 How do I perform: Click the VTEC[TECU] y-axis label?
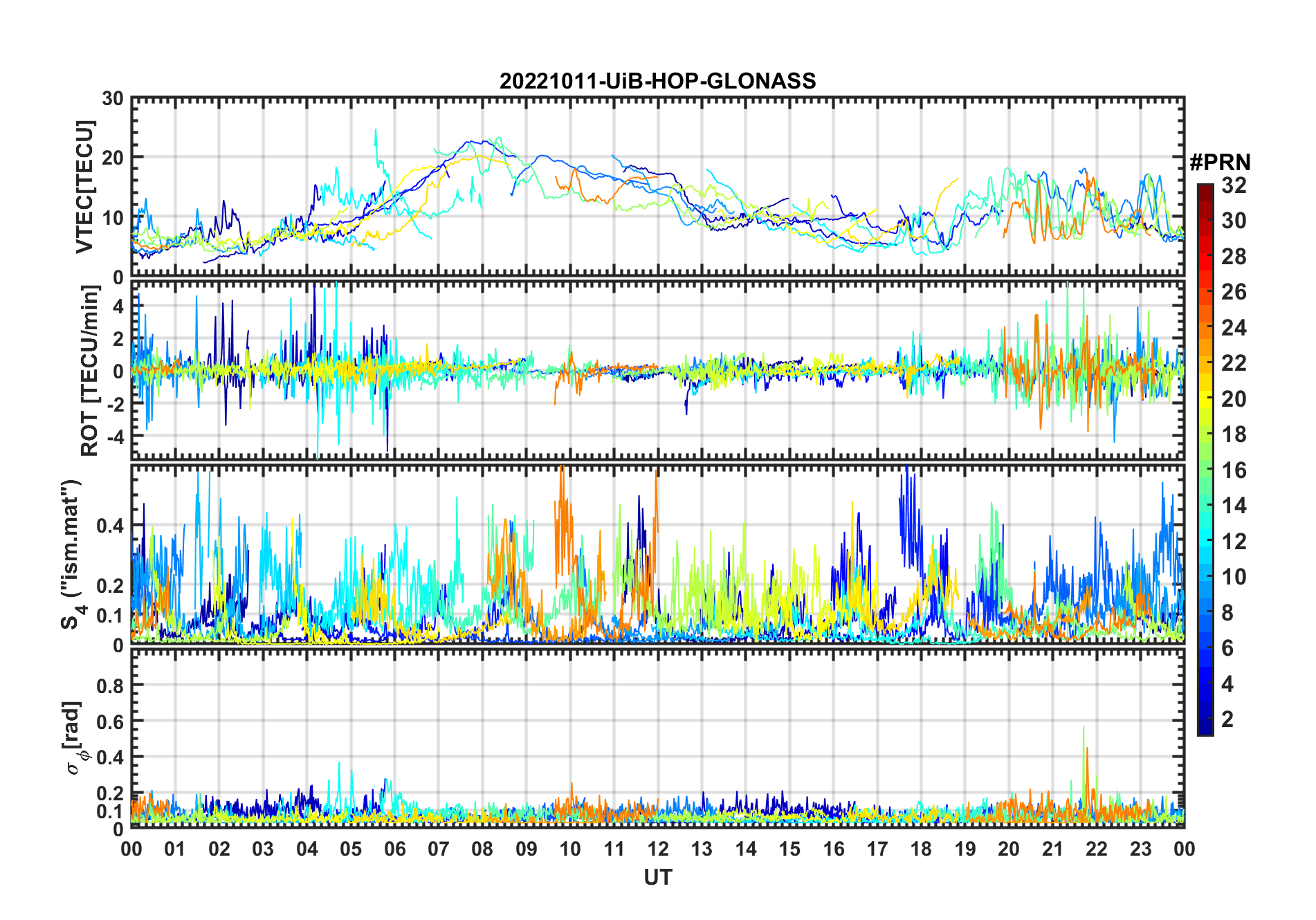click(84, 187)
